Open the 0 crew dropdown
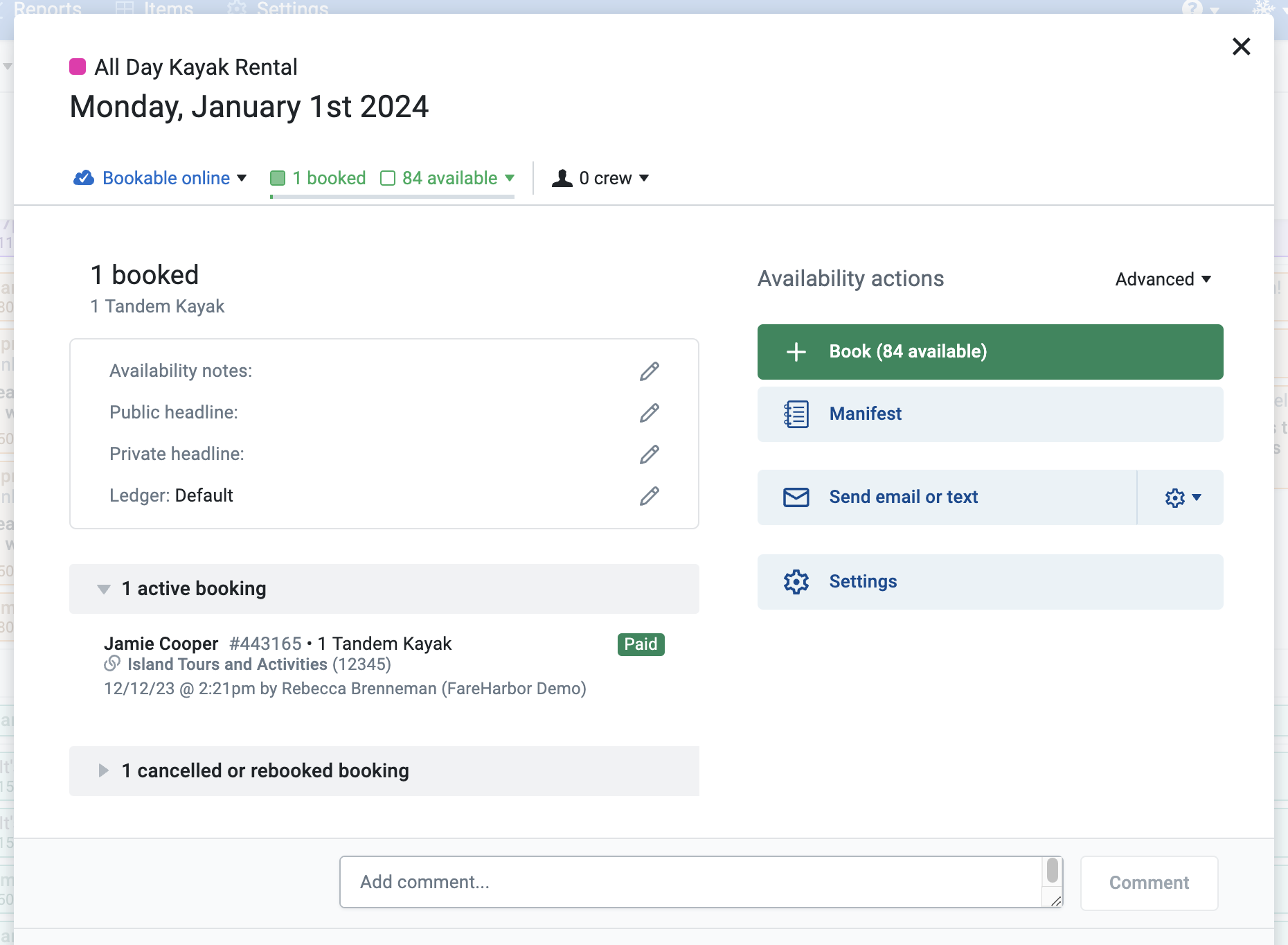 tap(600, 178)
